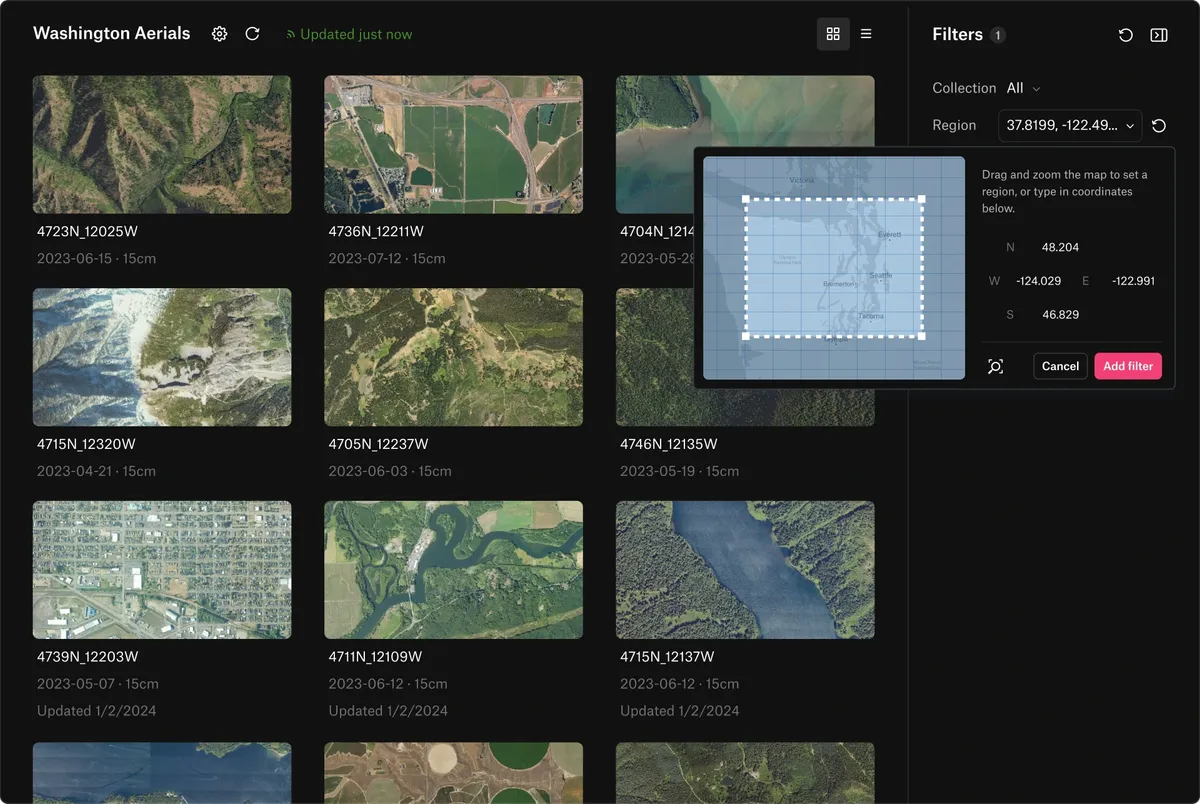Open the Collection All dropdown

[x=1023, y=88]
